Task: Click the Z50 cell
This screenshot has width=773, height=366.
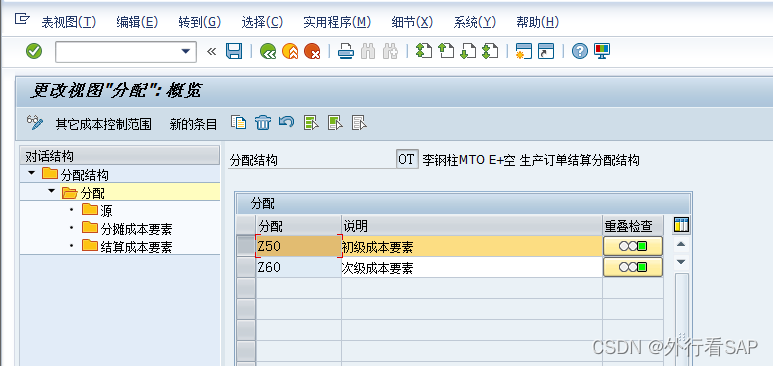Action: (299, 247)
